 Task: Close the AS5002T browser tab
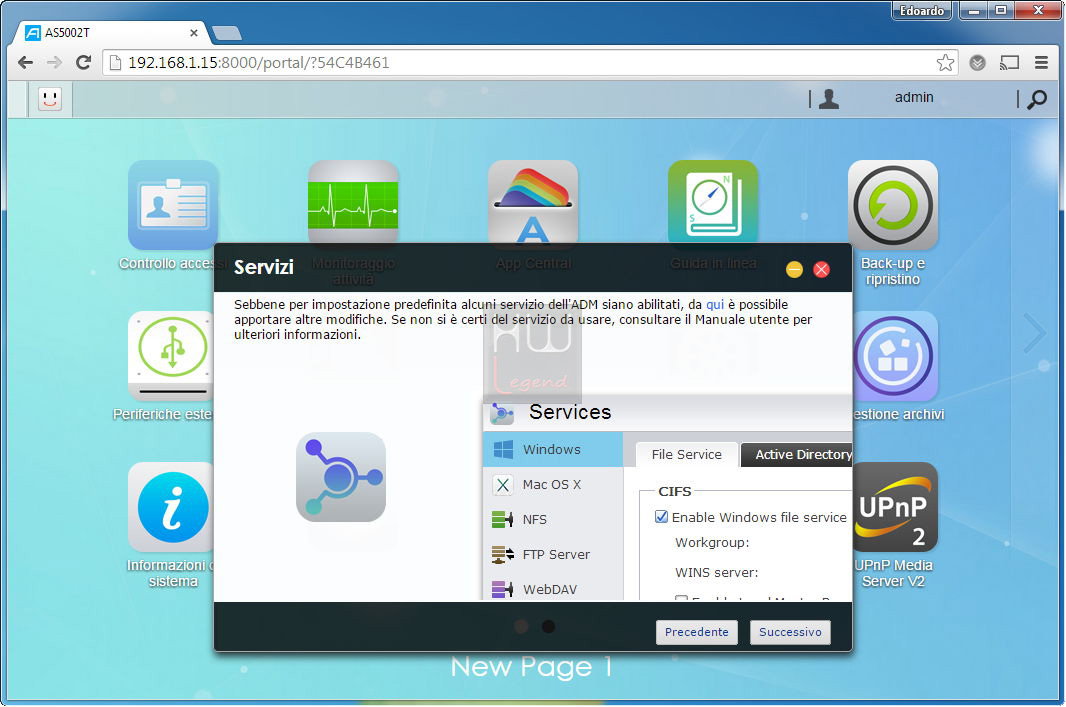[x=194, y=33]
